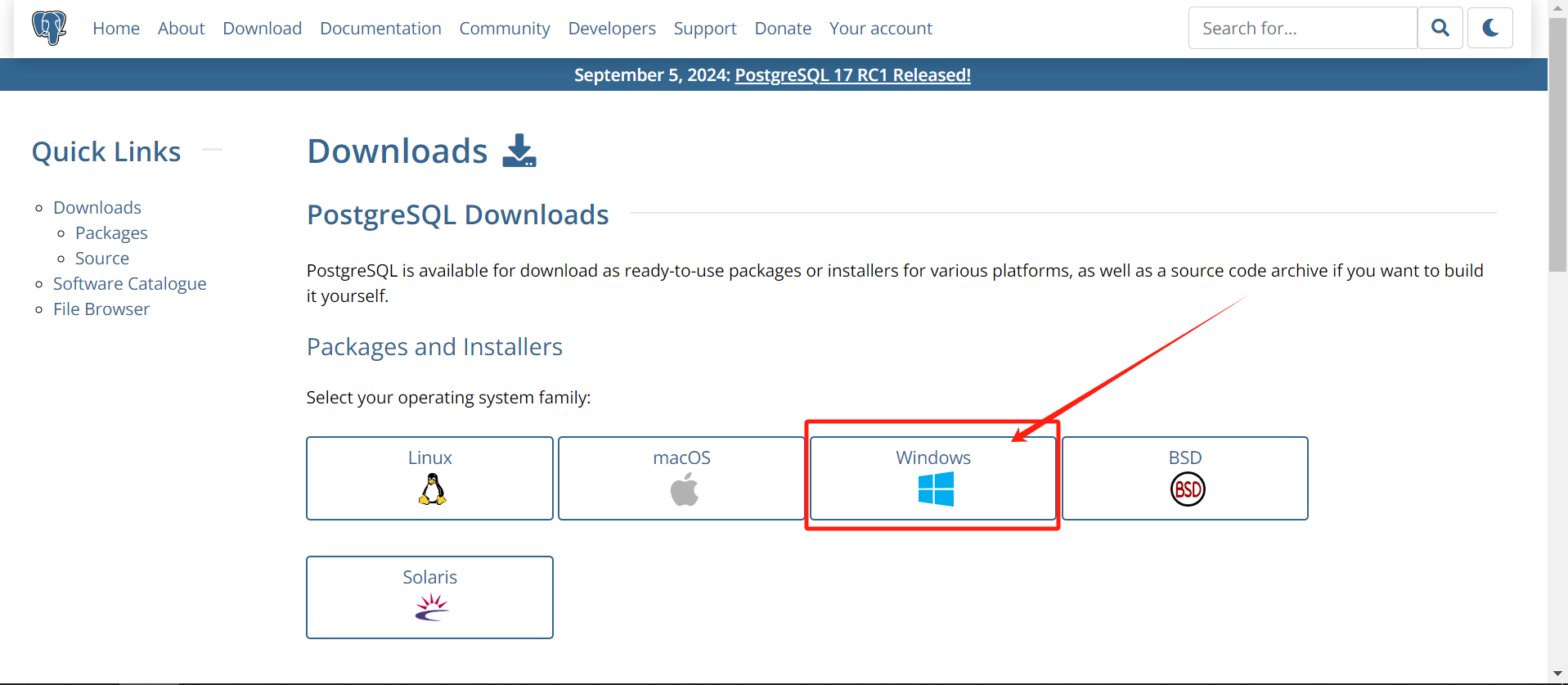Click the scrollbar up arrow
The width and height of the screenshot is (1568, 685).
[1557, 8]
